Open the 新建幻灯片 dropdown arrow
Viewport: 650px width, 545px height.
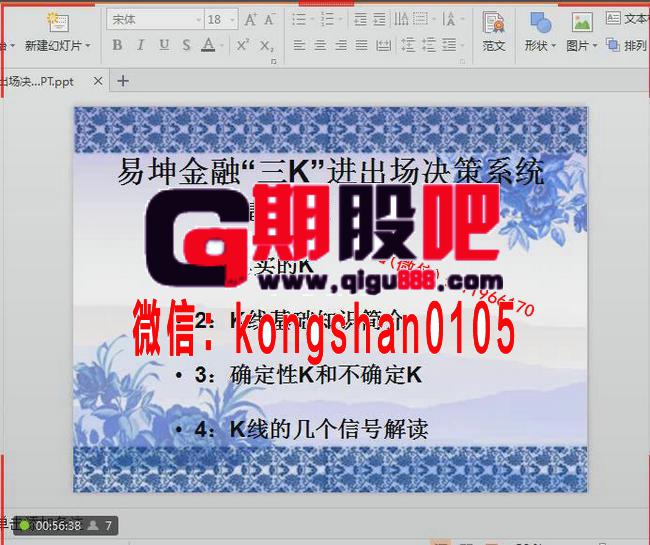(88, 46)
